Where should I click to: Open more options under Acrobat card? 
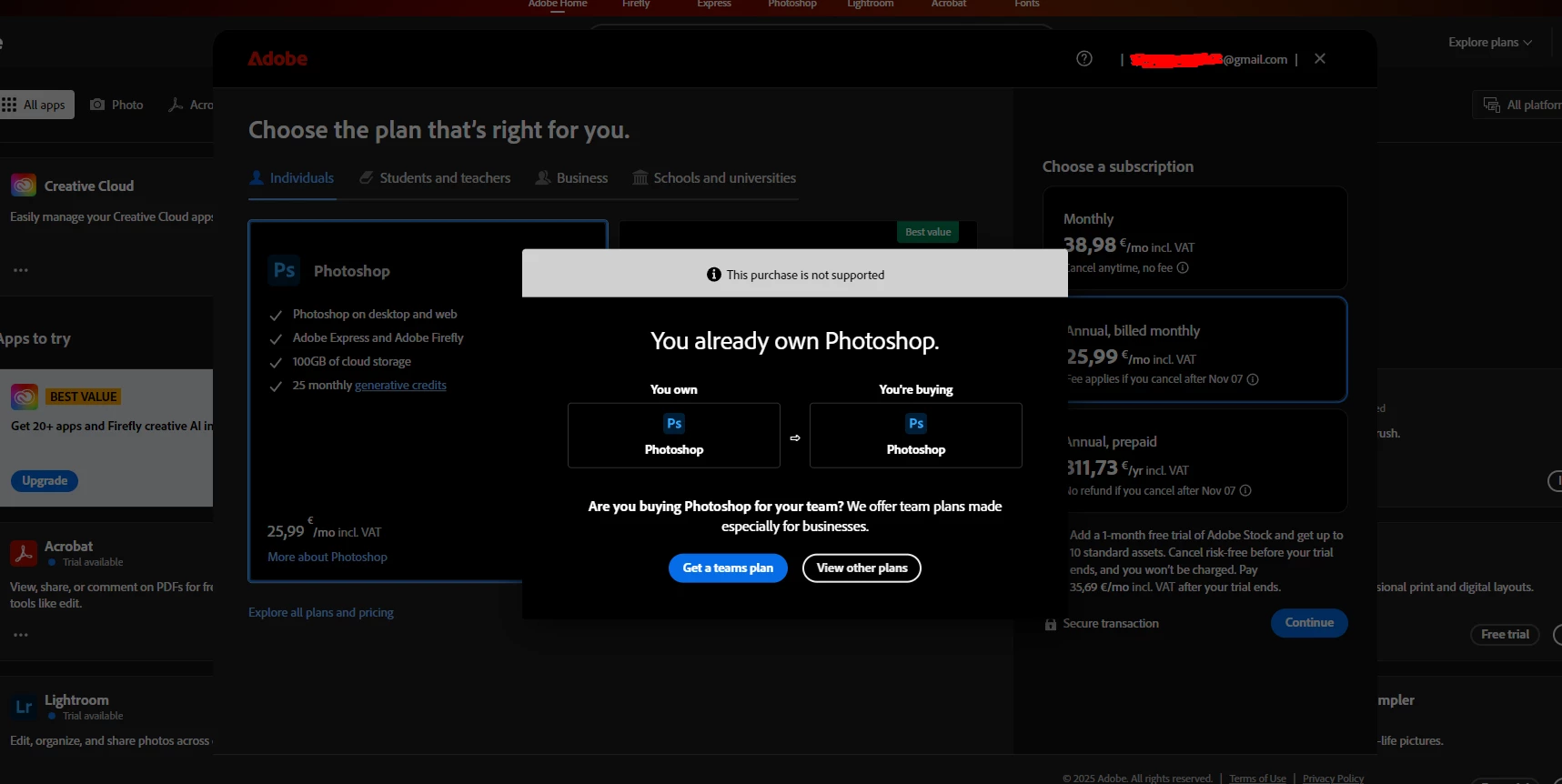tap(21, 635)
